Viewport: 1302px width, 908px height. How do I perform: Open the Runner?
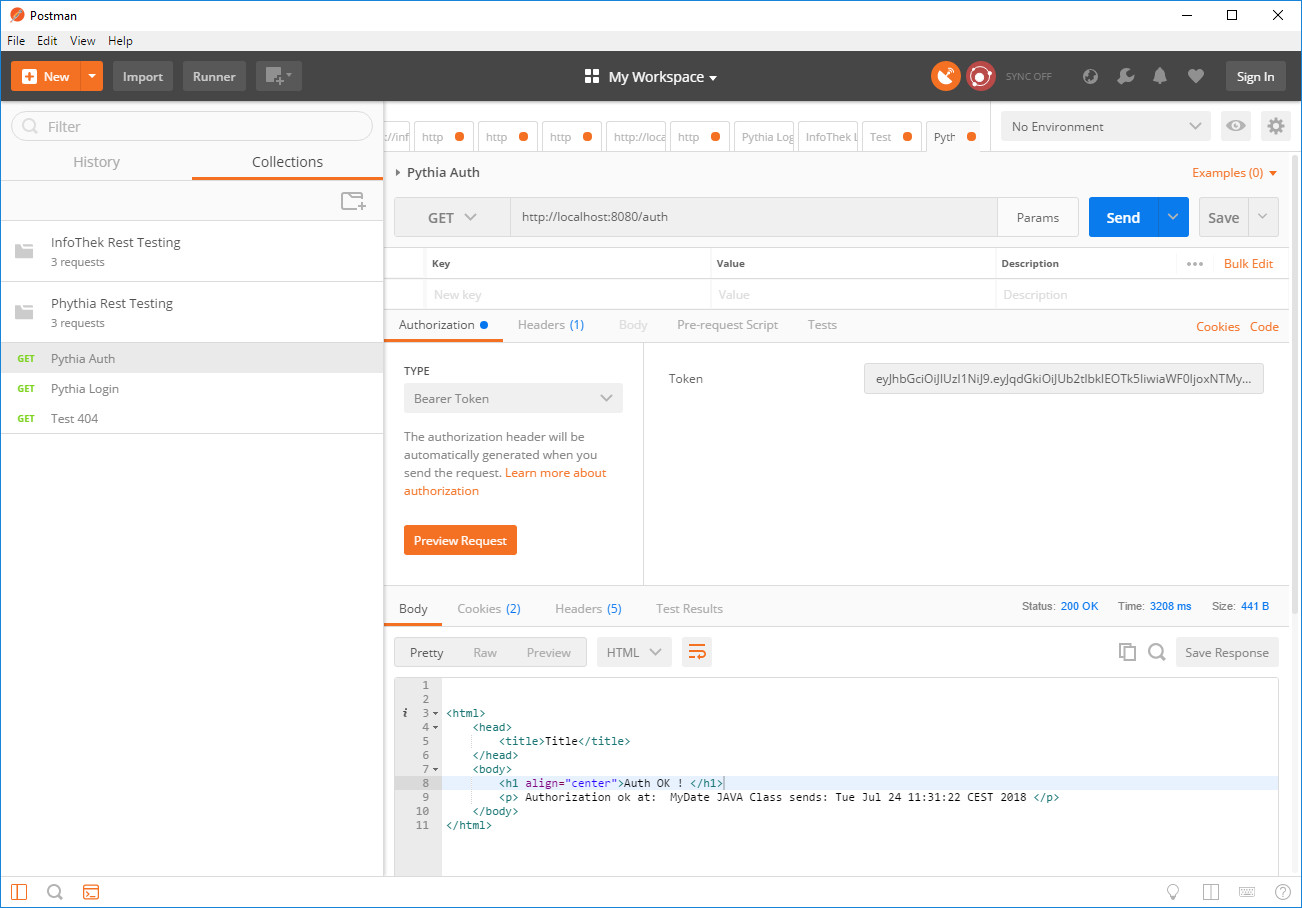coord(214,76)
